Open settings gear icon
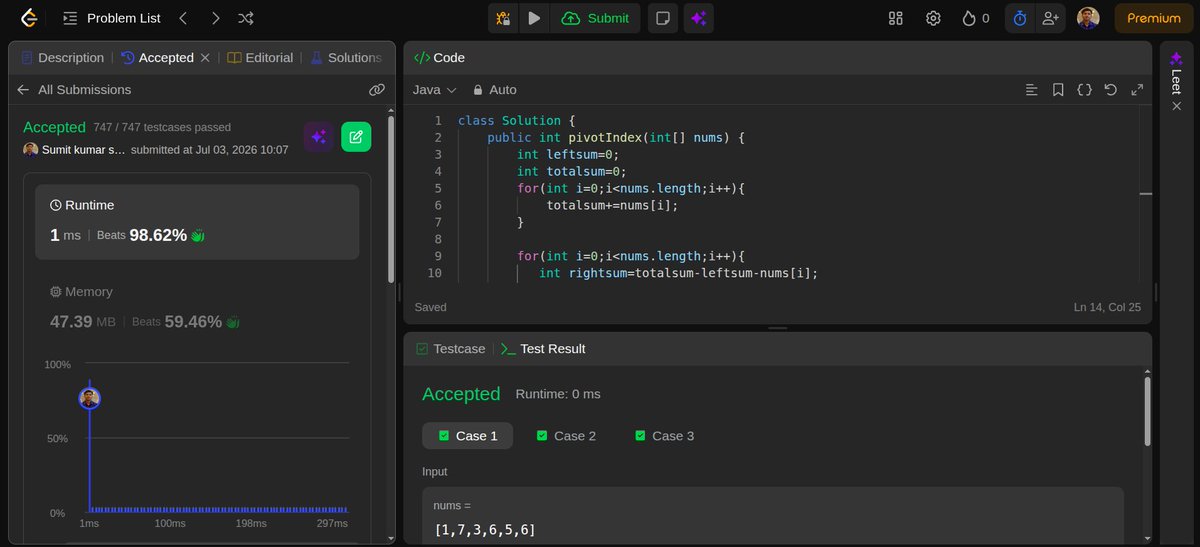Image resolution: width=1200 pixels, height=547 pixels. pyautogui.click(x=933, y=18)
